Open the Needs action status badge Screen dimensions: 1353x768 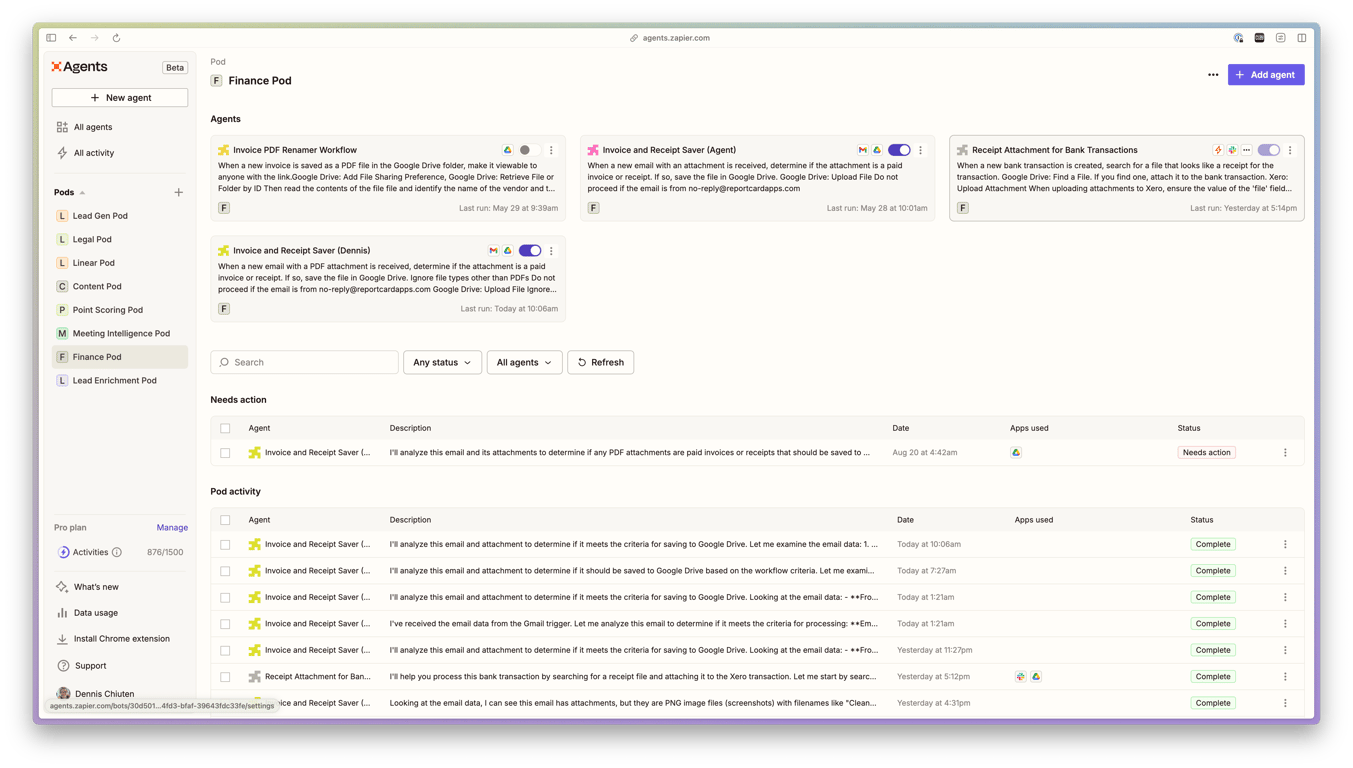(1207, 453)
